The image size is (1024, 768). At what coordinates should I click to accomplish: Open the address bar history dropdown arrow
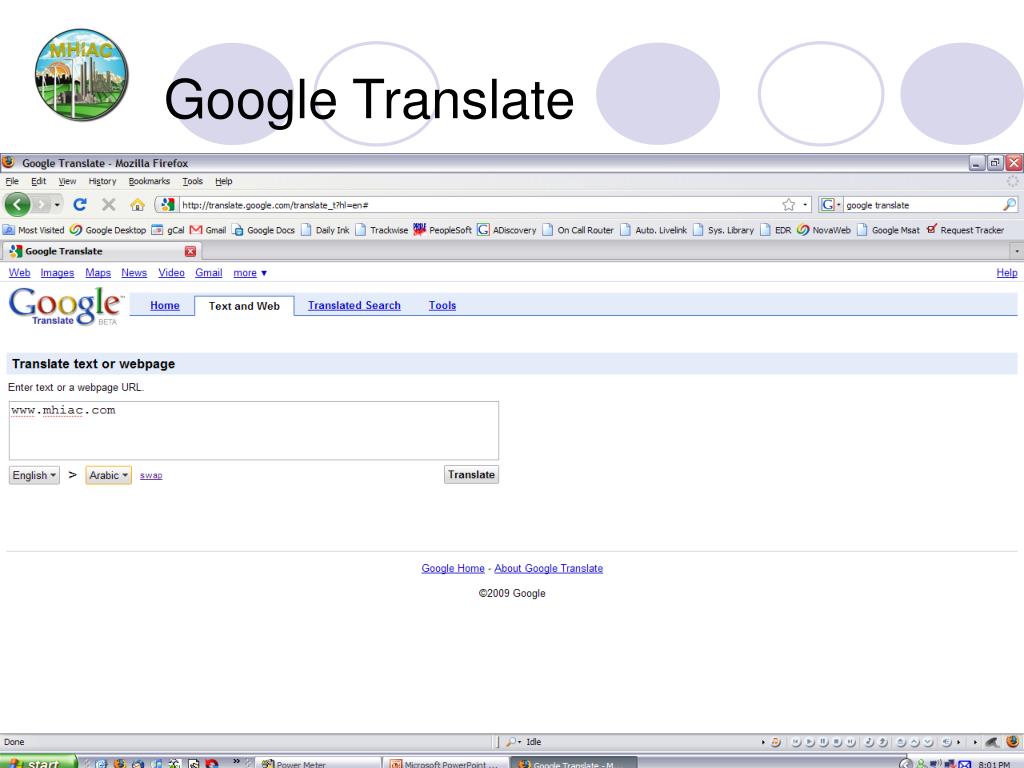pyautogui.click(x=805, y=205)
